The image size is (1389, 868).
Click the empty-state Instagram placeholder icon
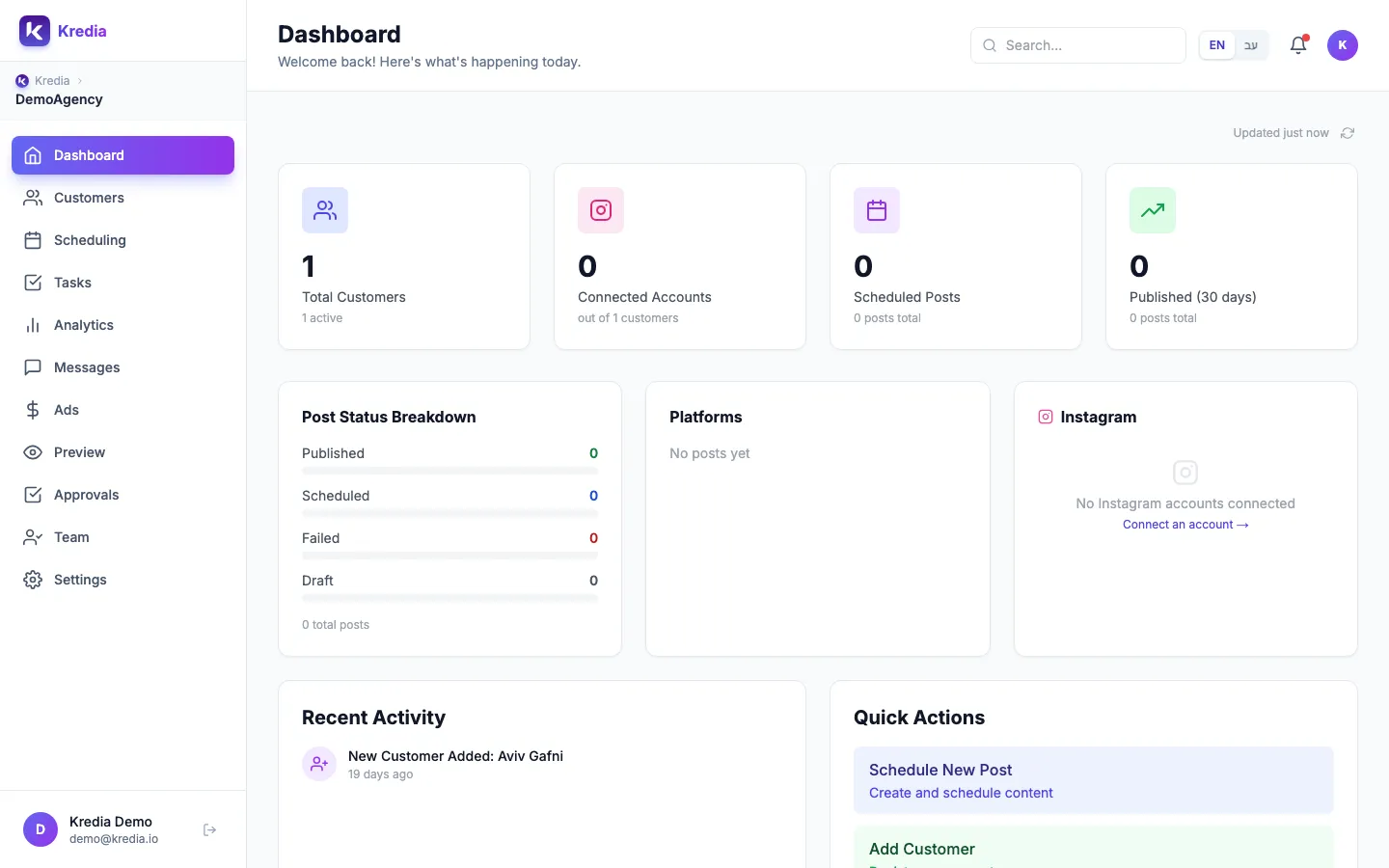tap(1185, 473)
